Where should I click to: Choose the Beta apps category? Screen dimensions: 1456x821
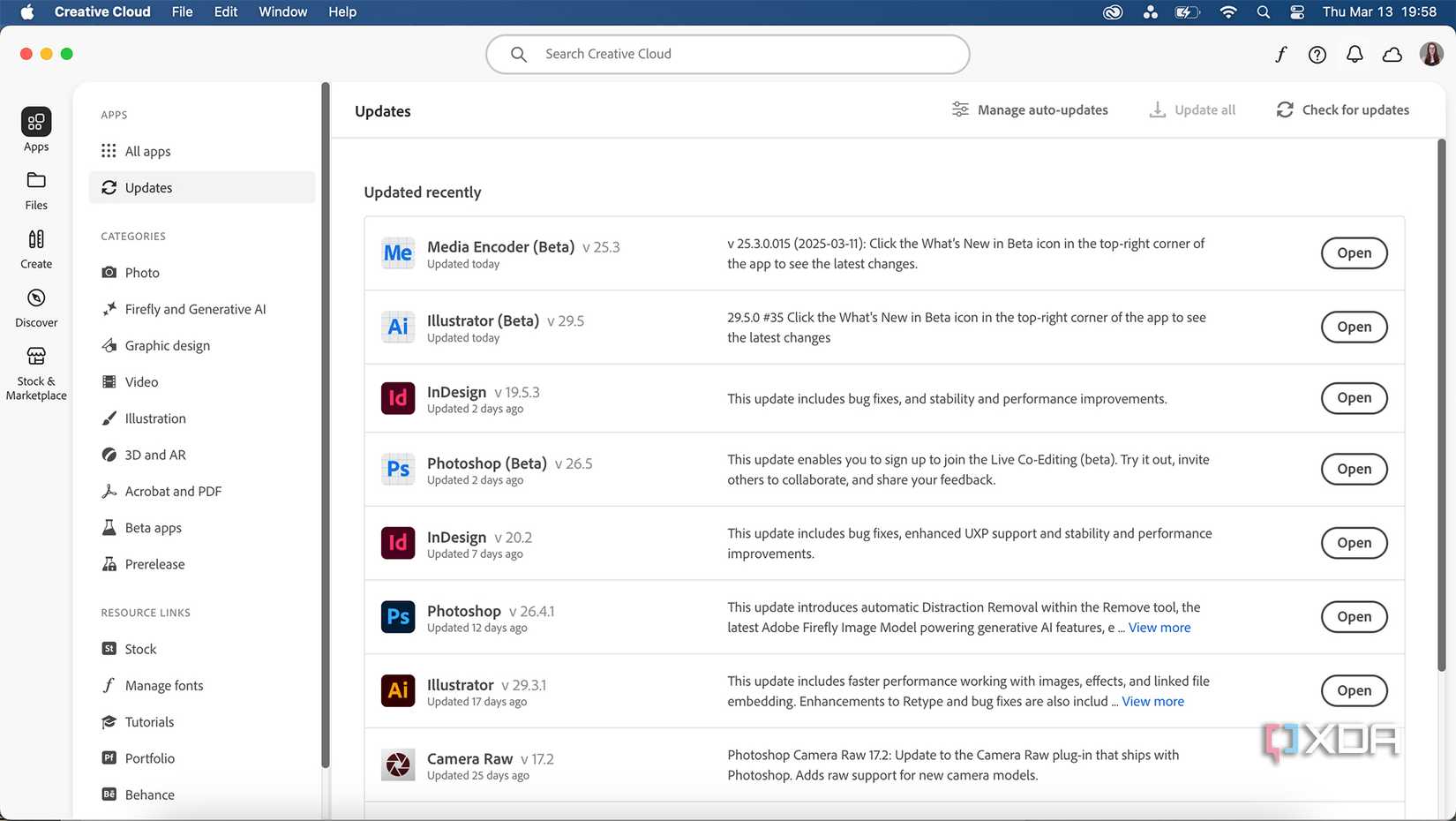(202, 528)
